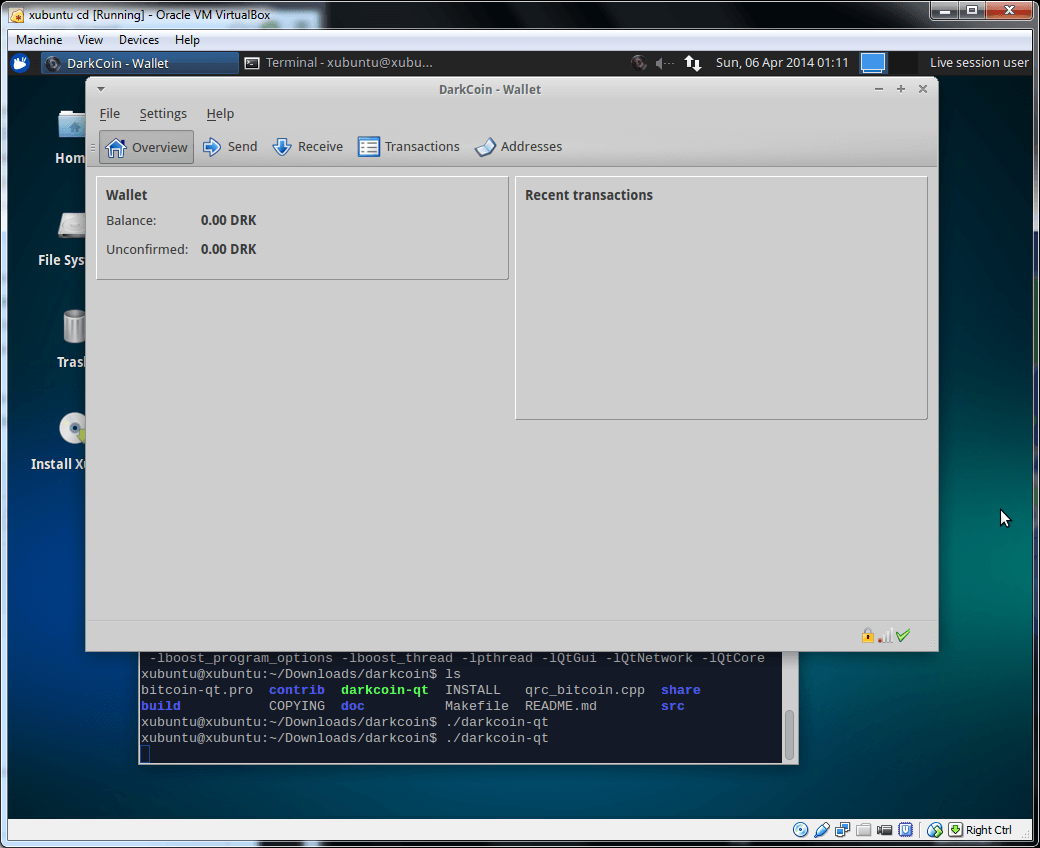Click the Right Ctrl host key label
The width and height of the screenshot is (1040, 848).
tap(988, 830)
